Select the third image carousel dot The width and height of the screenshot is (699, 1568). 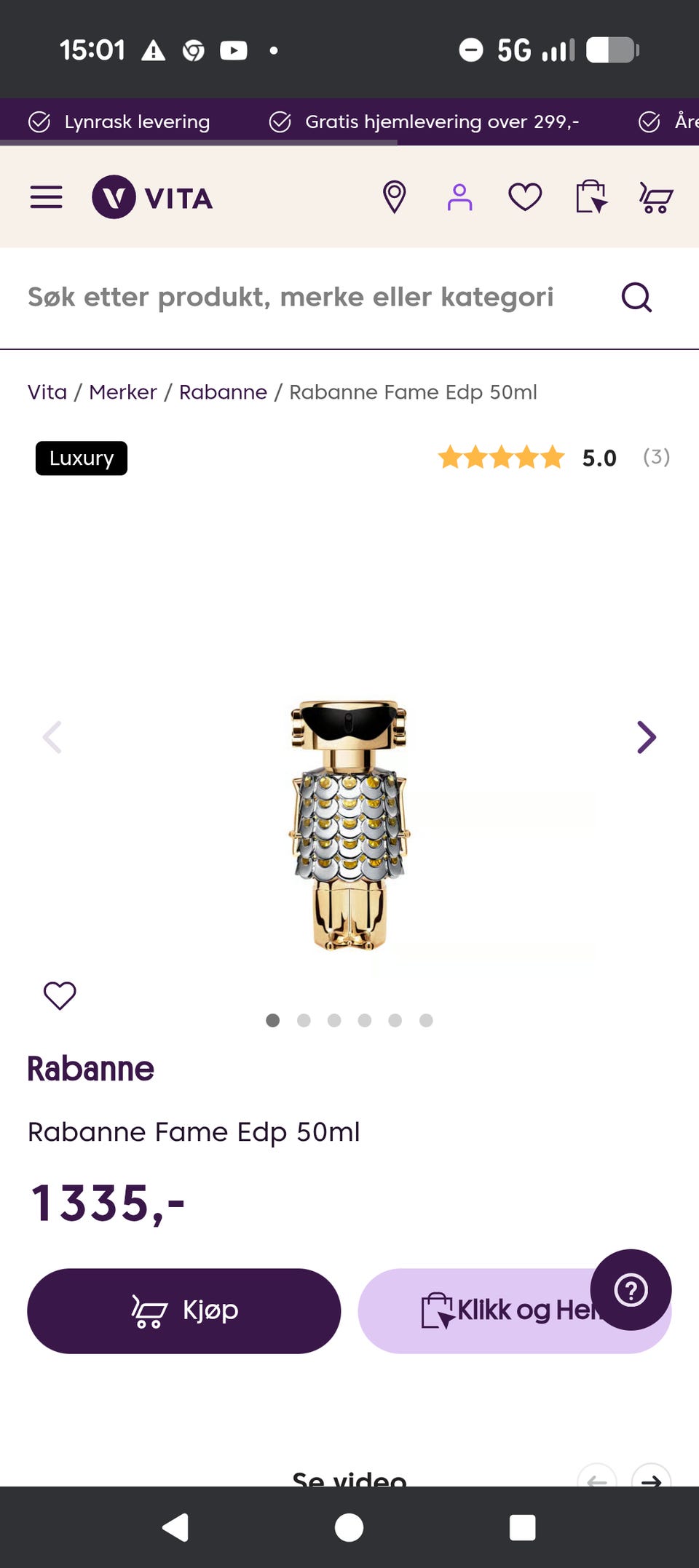point(334,1020)
